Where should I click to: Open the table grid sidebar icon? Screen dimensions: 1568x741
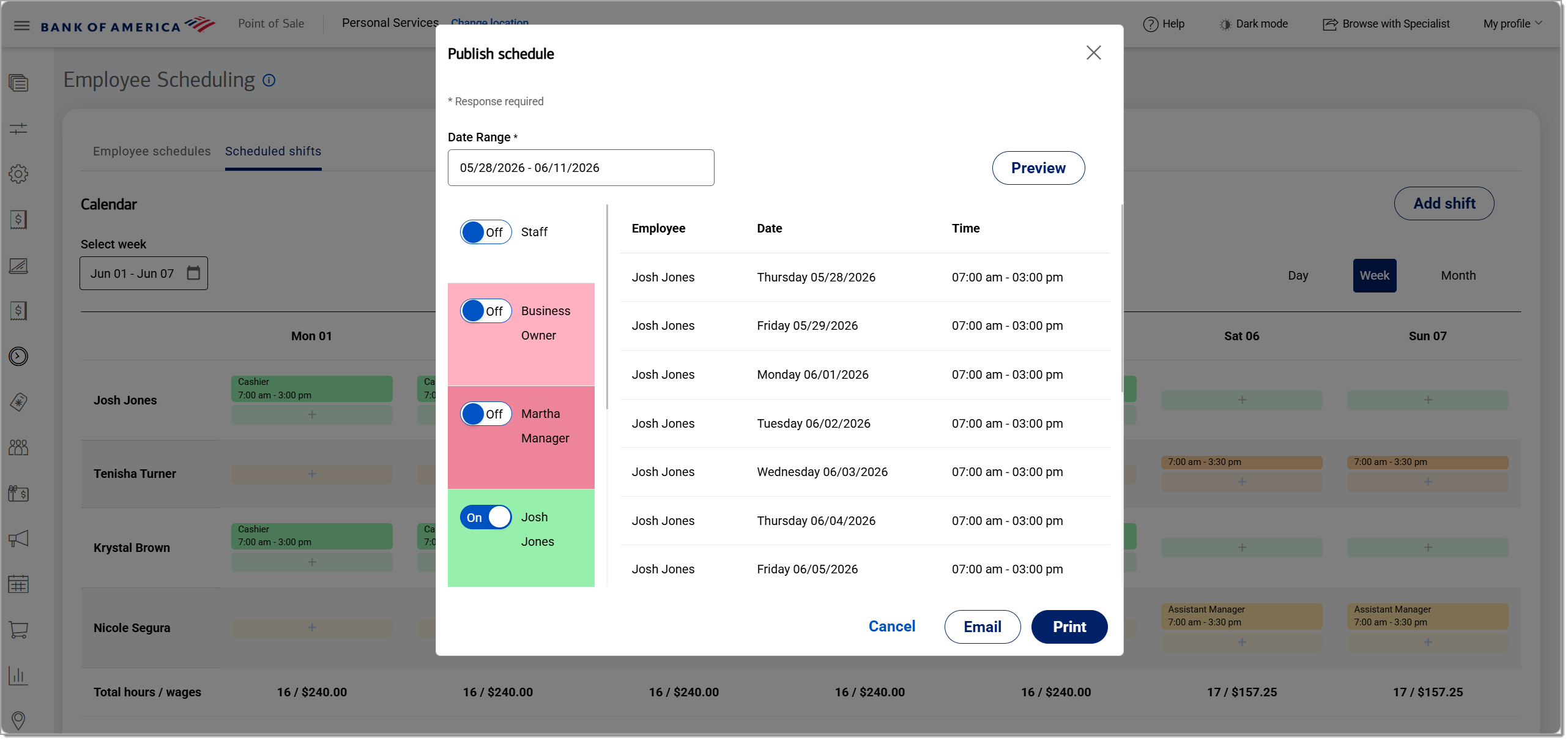coord(18,584)
